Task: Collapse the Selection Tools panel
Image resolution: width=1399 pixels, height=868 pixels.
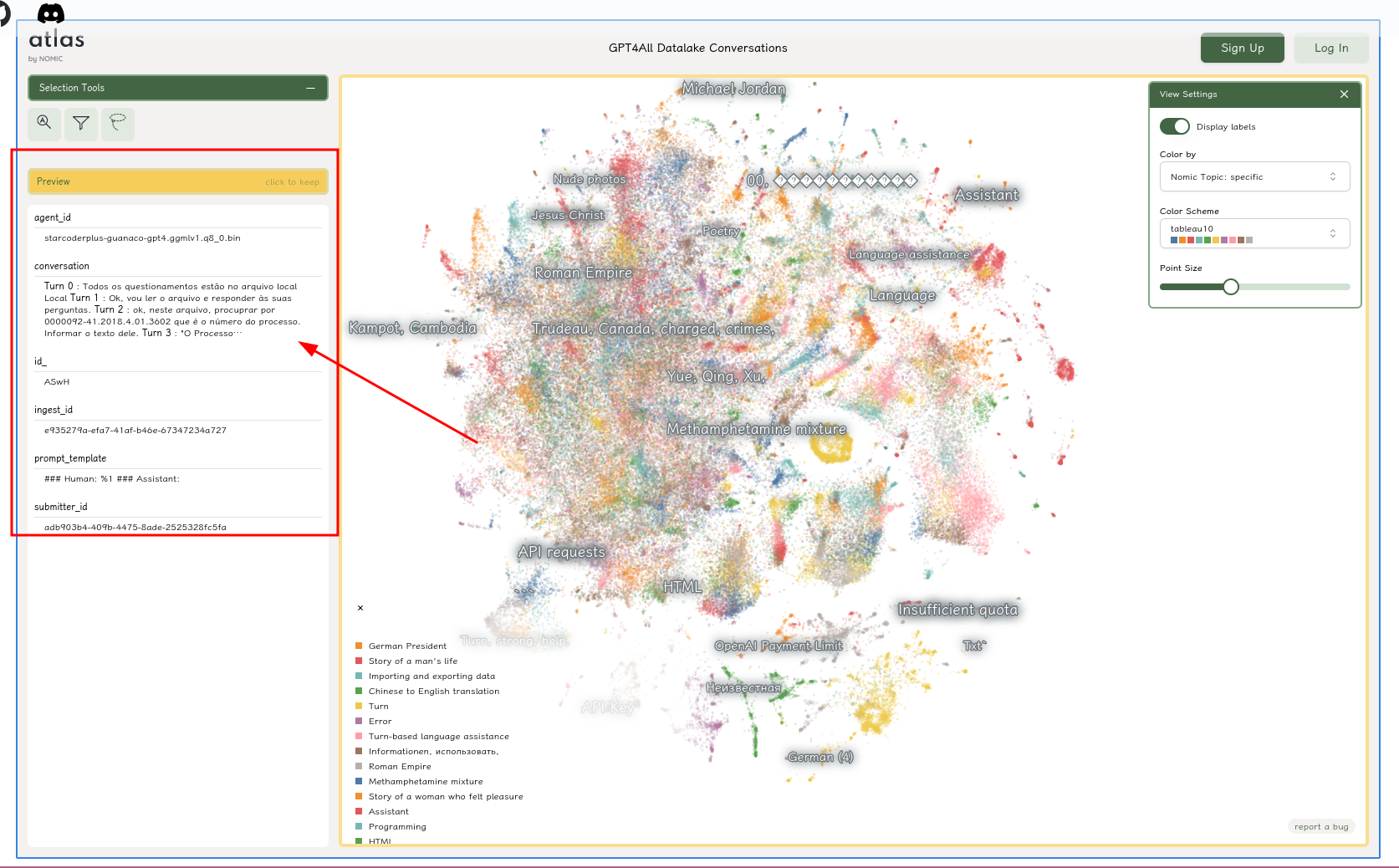Action: [310, 88]
